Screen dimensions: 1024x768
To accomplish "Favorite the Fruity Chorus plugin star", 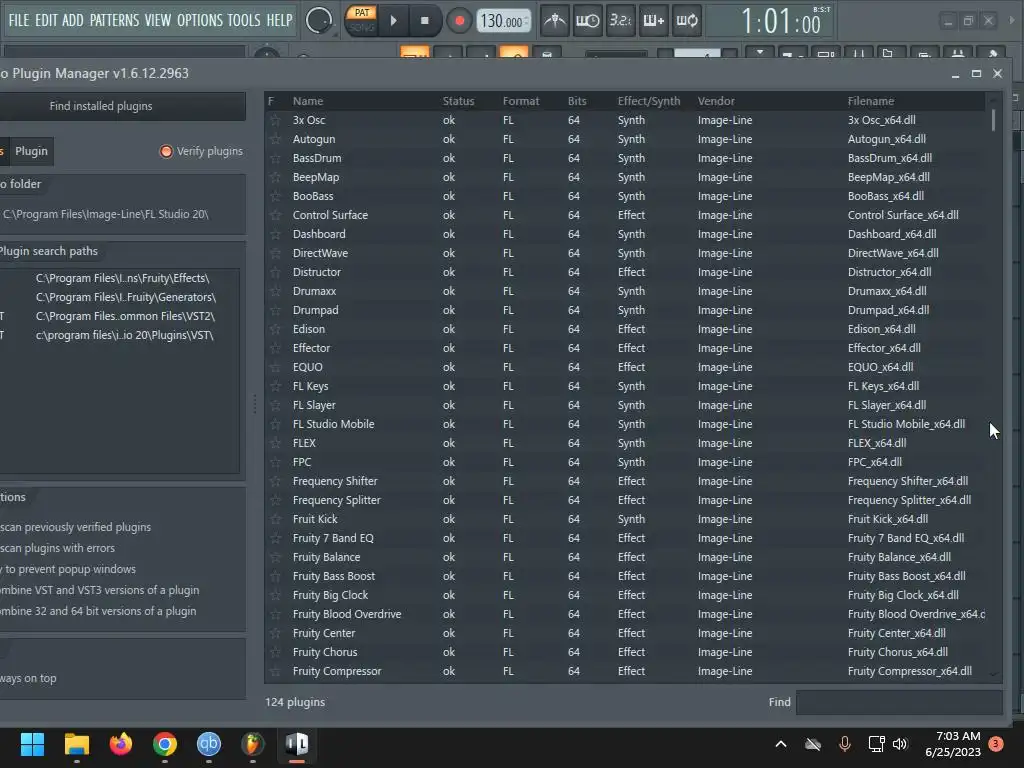I will (x=276, y=652).
